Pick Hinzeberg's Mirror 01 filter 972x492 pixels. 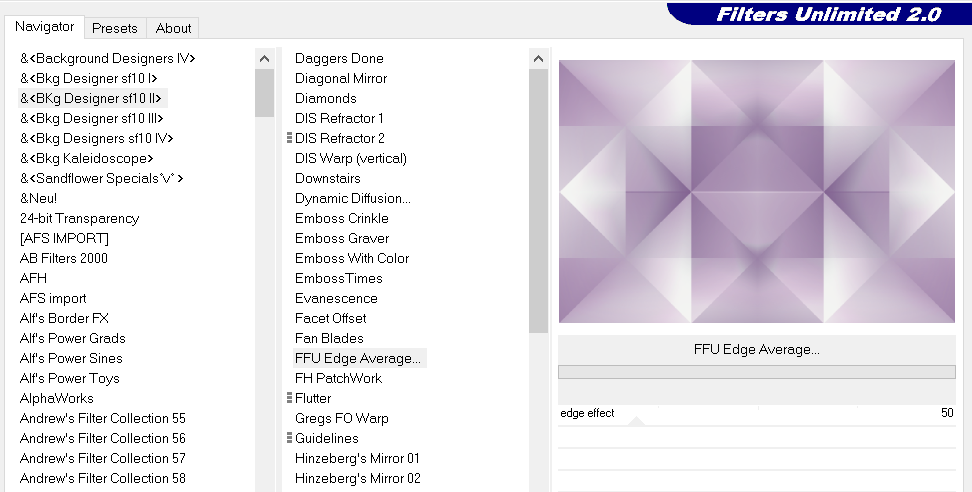[357, 458]
